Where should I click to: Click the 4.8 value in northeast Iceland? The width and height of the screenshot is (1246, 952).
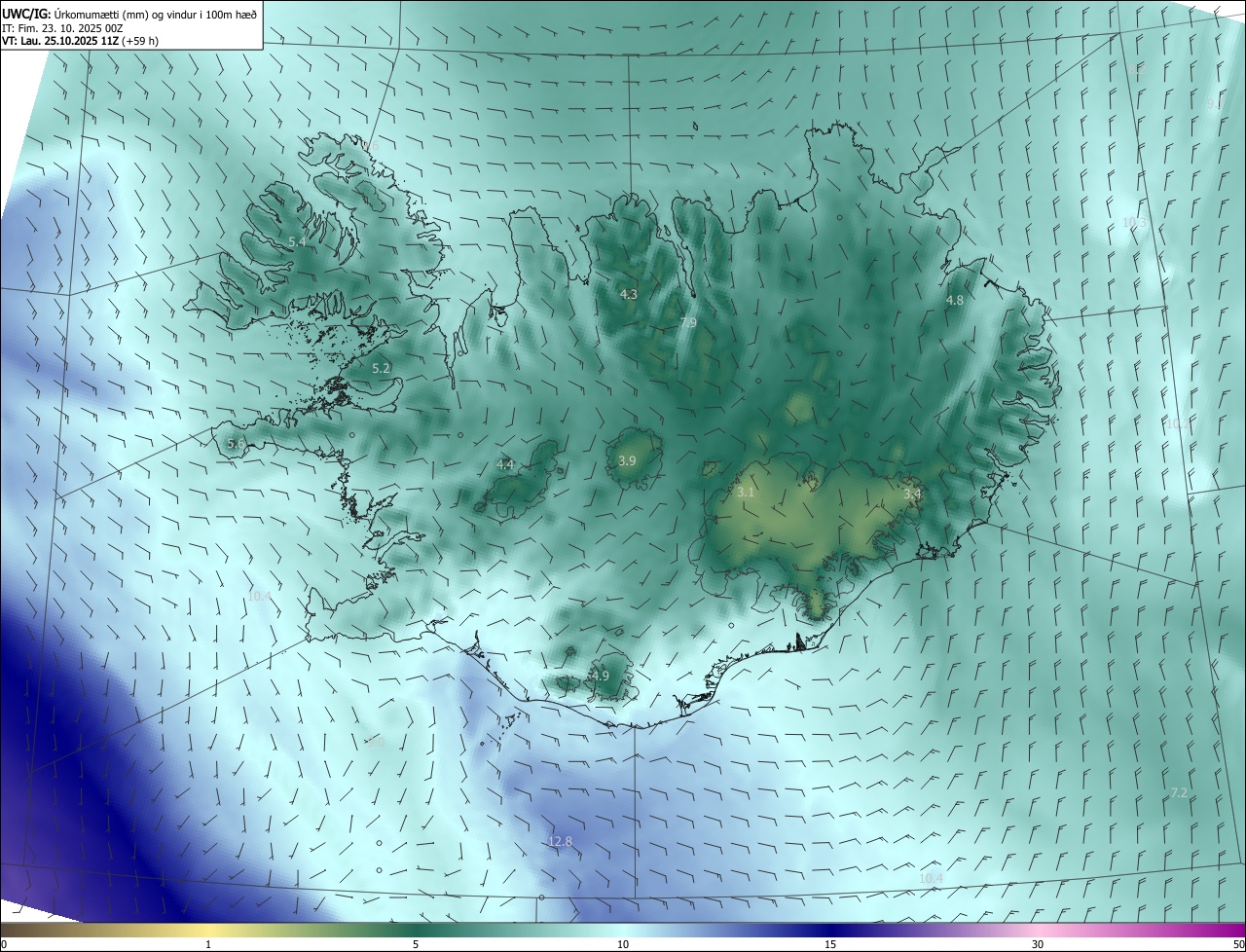point(955,300)
